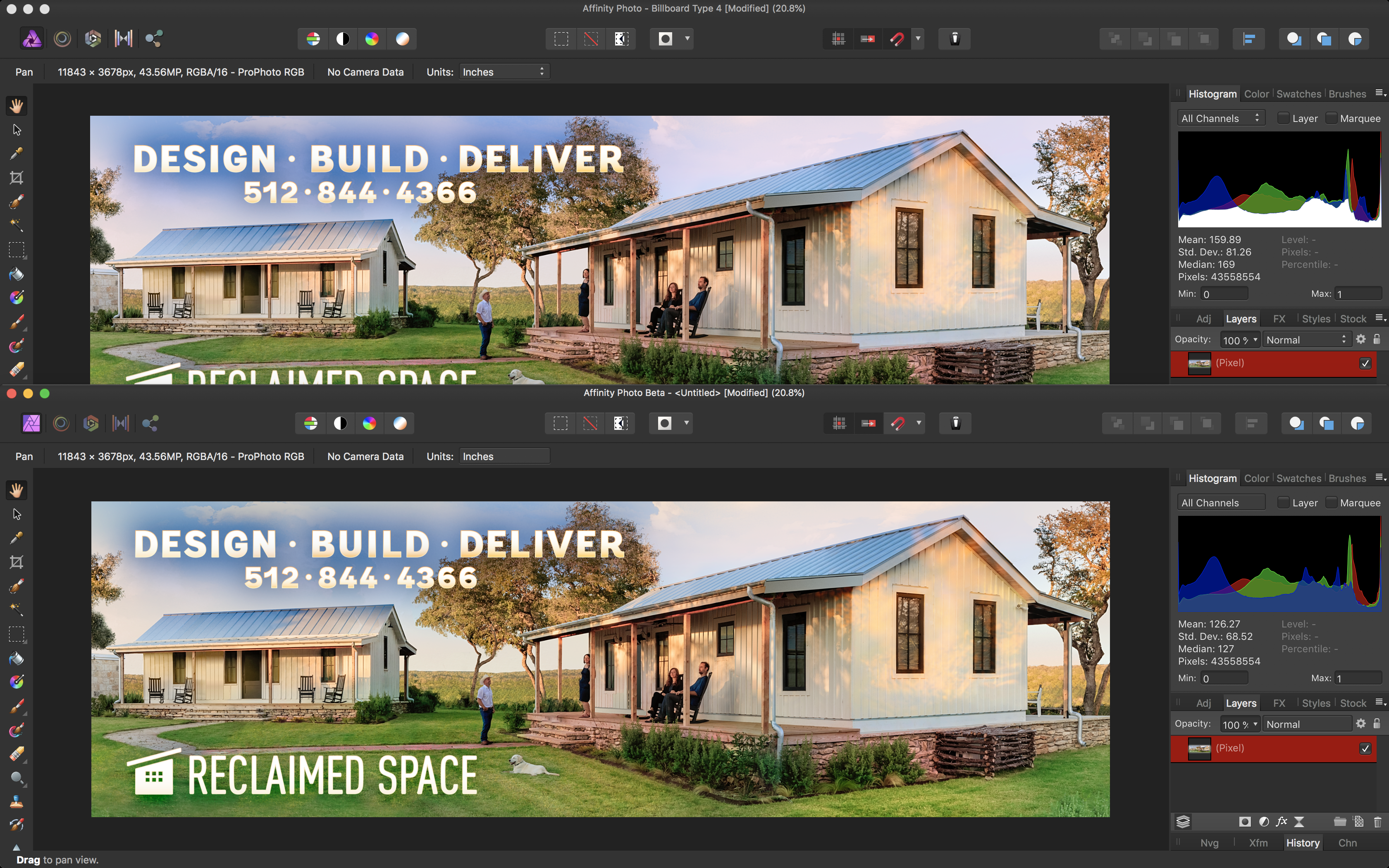
Task: Toggle Marquee checkbox in top Histogram panel
Action: [1332, 118]
